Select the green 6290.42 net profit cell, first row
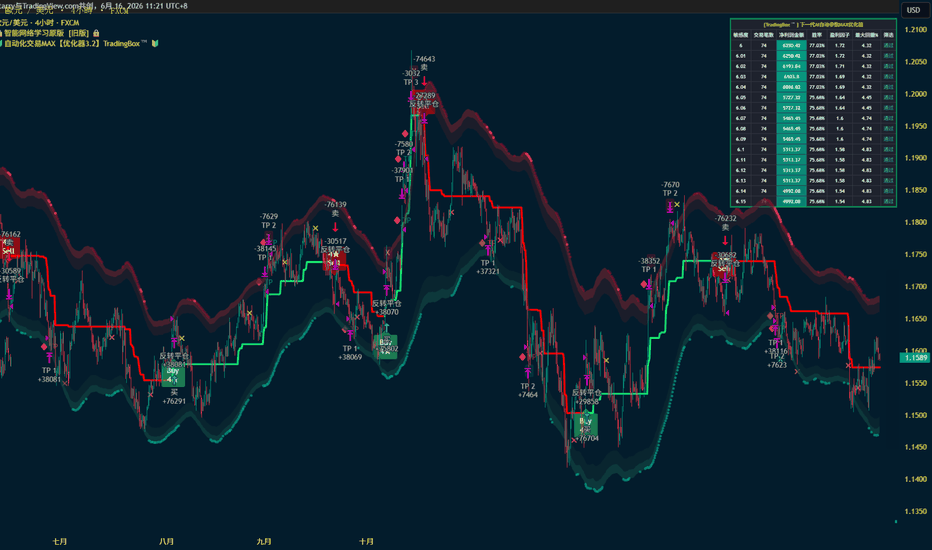The height and width of the screenshot is (550, 932). tap(791, 45)
